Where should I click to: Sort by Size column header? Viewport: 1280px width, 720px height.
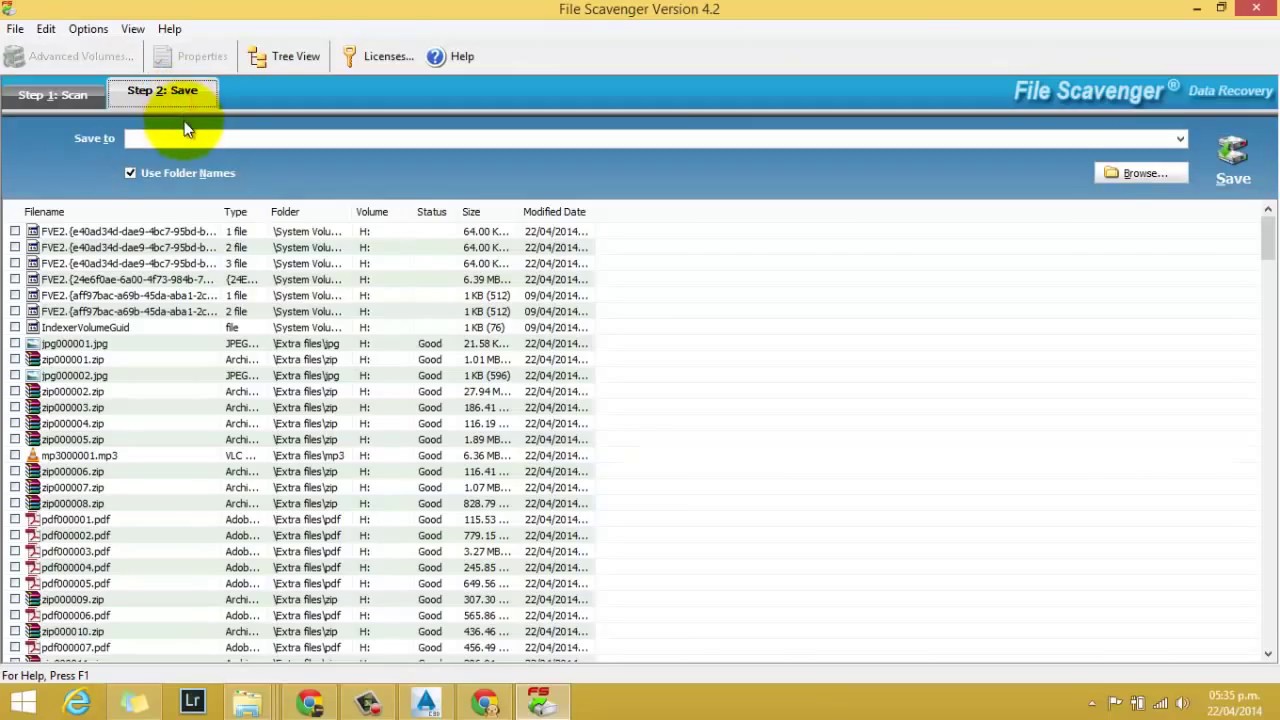(x=471, y=212)
